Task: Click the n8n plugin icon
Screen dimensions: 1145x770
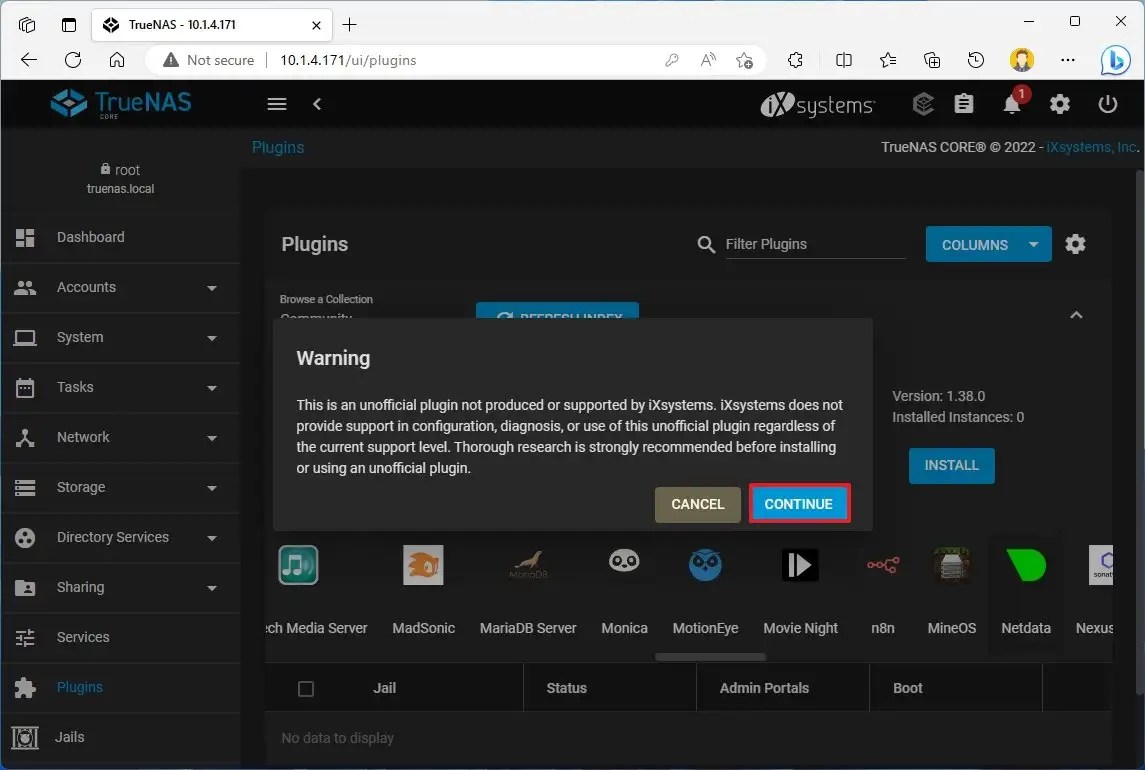Action: coord(883,565)
